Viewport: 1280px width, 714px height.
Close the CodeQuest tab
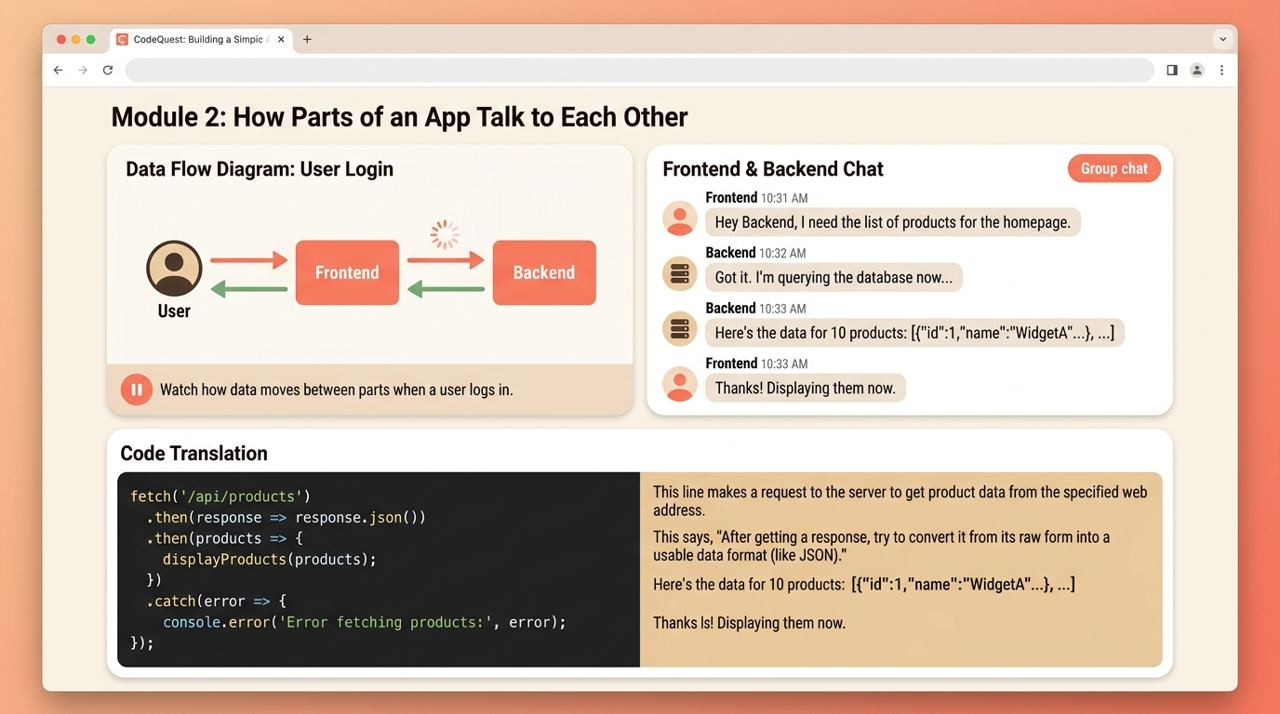281,39
